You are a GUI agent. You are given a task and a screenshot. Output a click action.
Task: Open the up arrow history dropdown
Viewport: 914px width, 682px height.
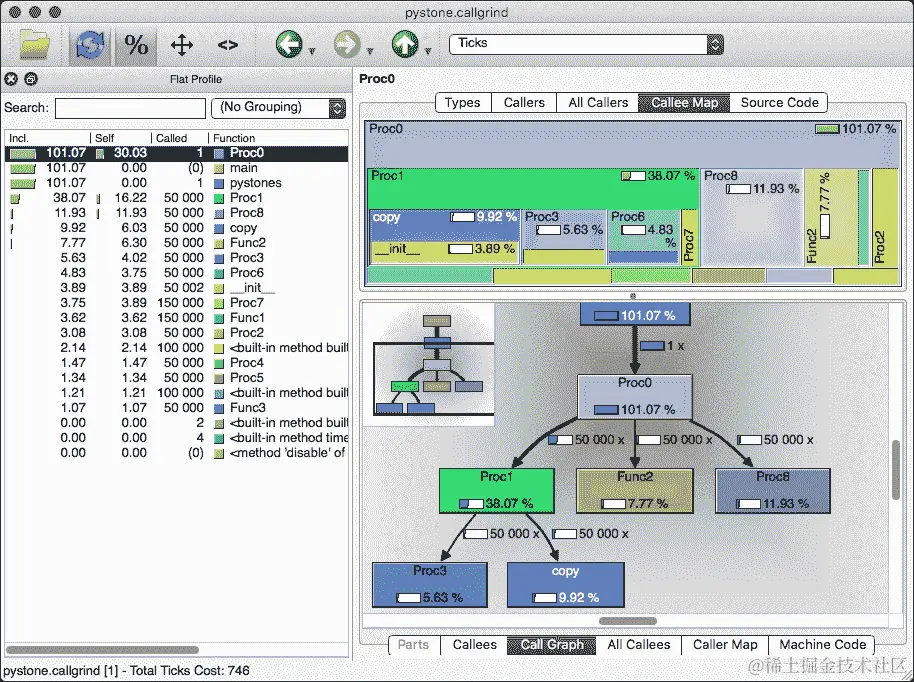(x=428, y=51)
